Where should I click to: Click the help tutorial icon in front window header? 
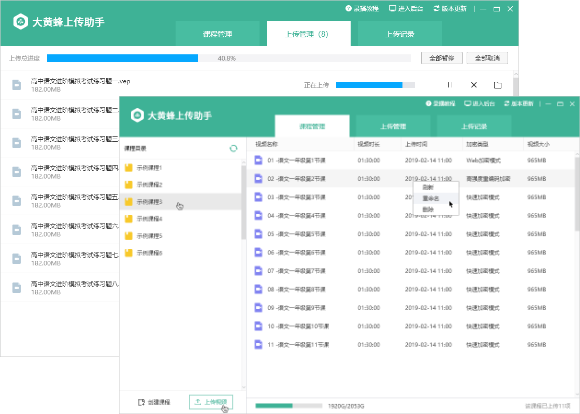[x=428, y=104]
